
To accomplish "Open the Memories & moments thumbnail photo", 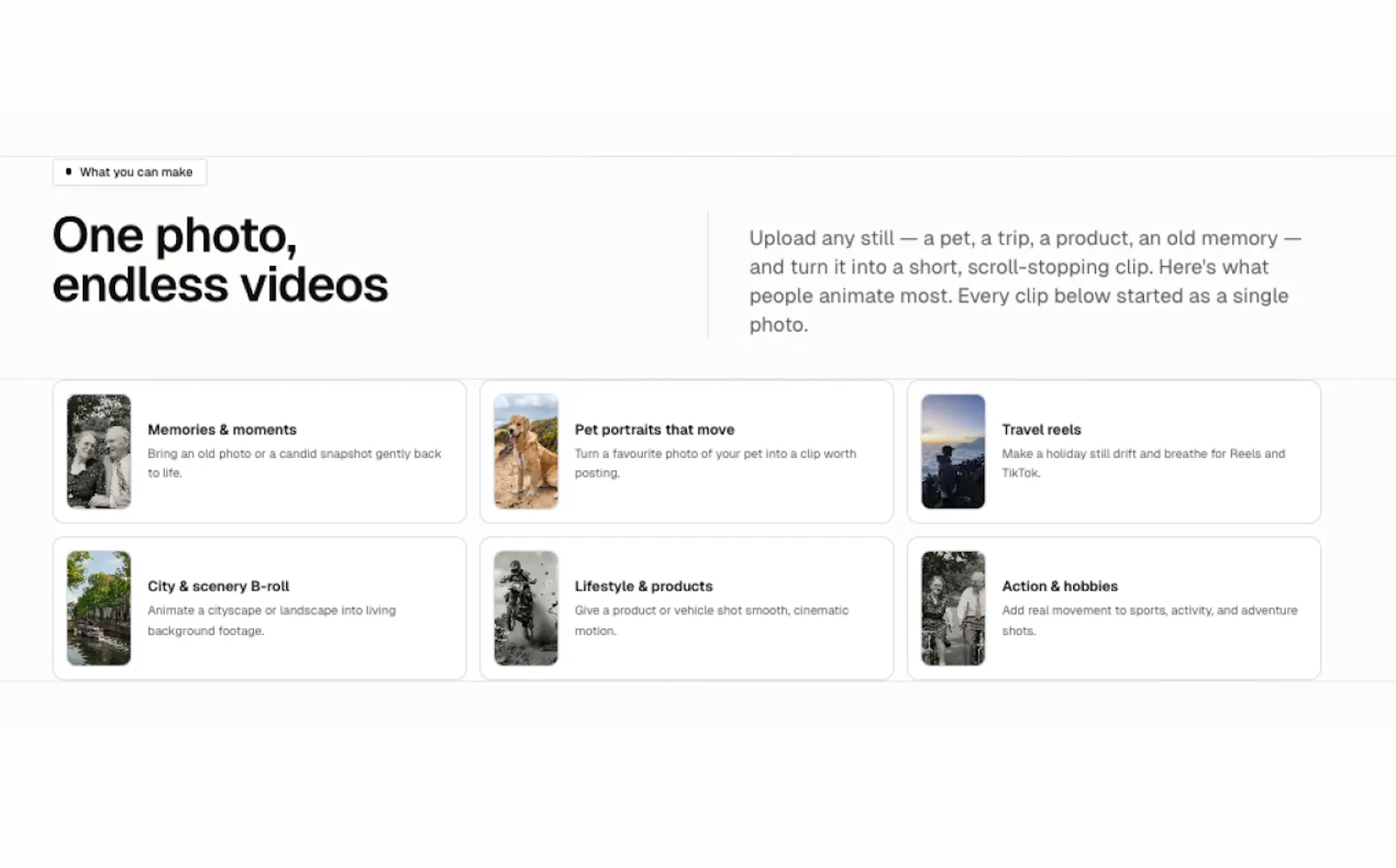I will [99, 451].
